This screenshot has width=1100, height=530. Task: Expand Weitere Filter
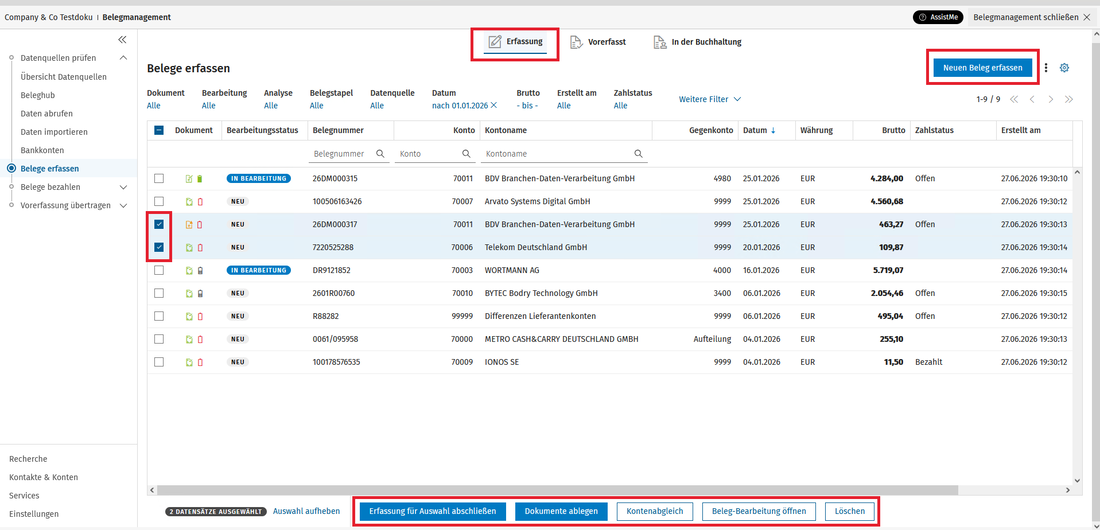tap(710, 100)
